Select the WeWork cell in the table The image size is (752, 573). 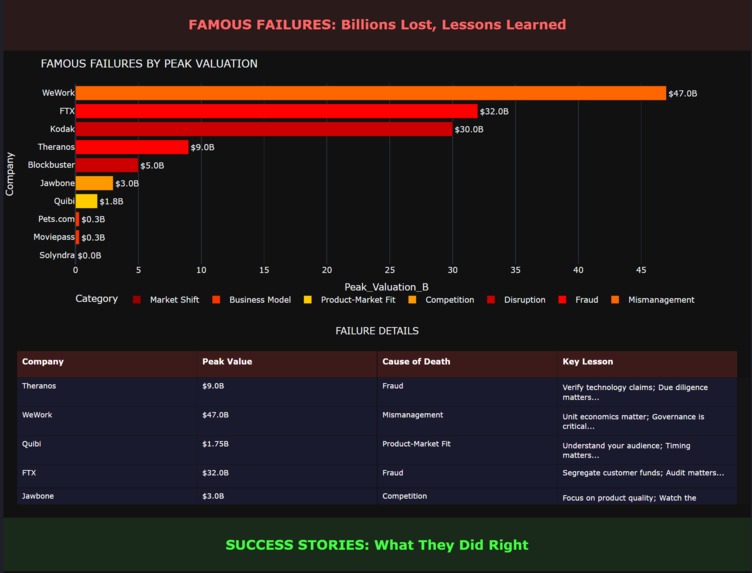click(107, 421)
